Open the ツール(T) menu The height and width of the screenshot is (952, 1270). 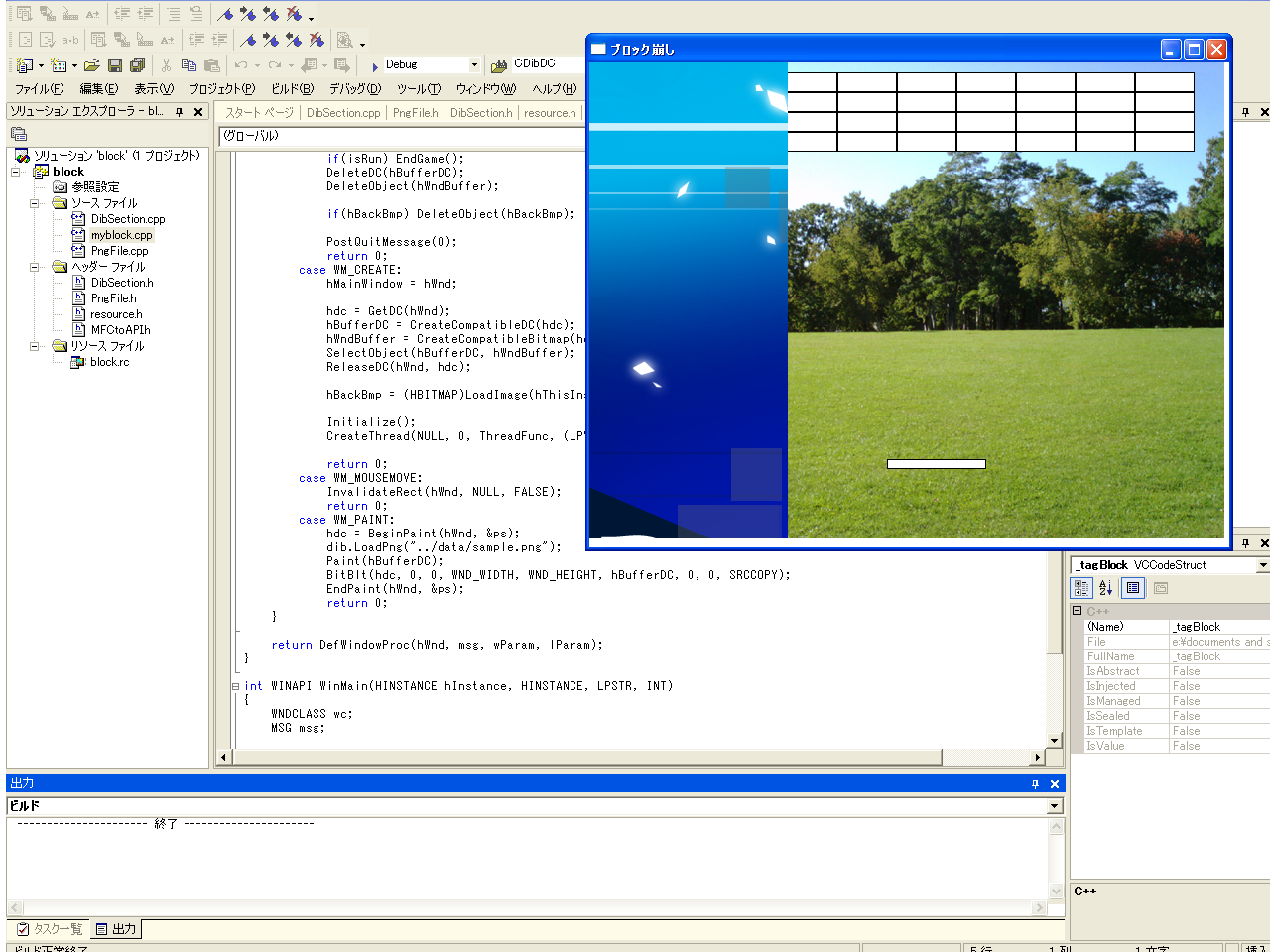(419, 89)
